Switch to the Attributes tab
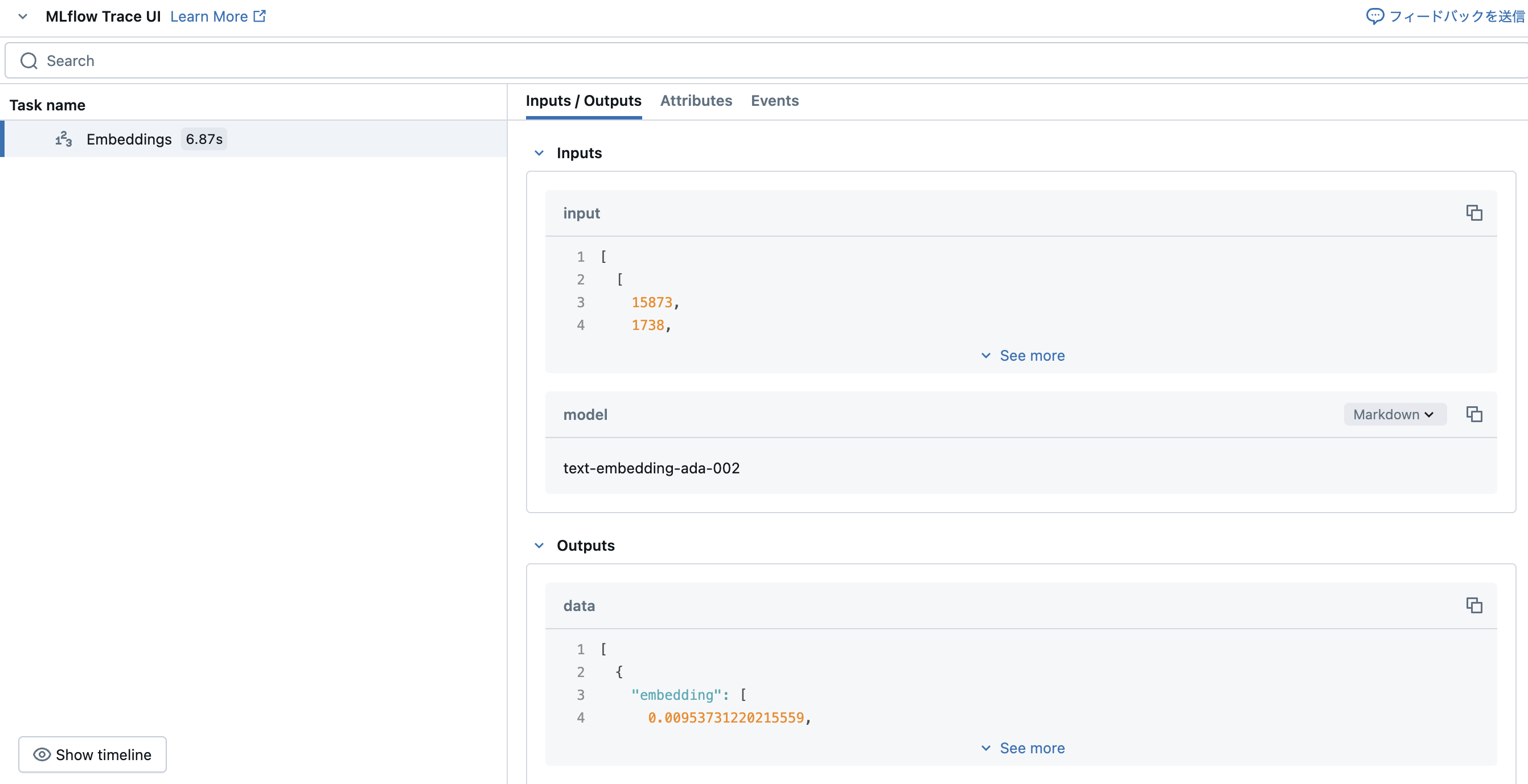 (x=696, y=101)
